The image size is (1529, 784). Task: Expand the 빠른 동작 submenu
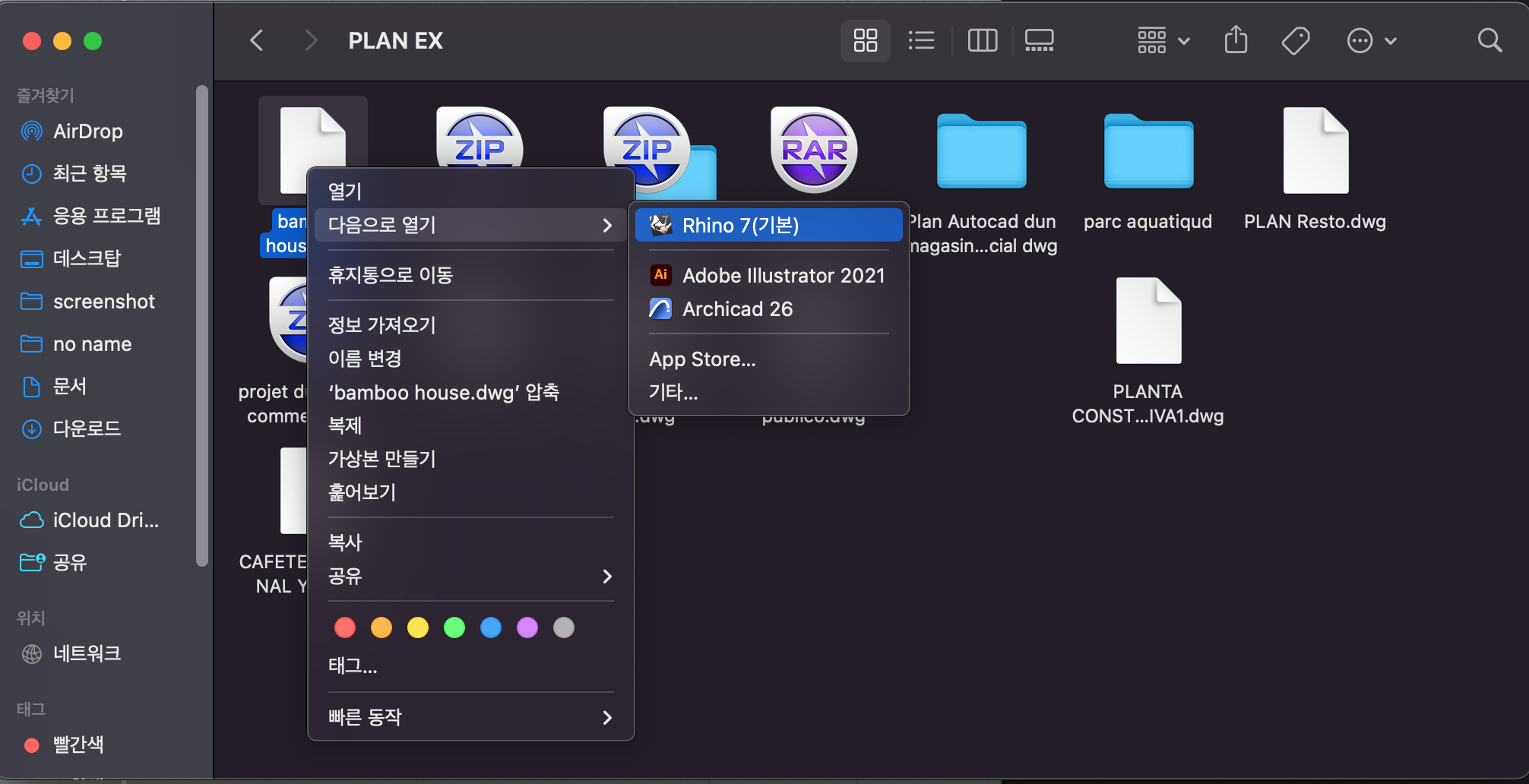(x=471, y=717)
